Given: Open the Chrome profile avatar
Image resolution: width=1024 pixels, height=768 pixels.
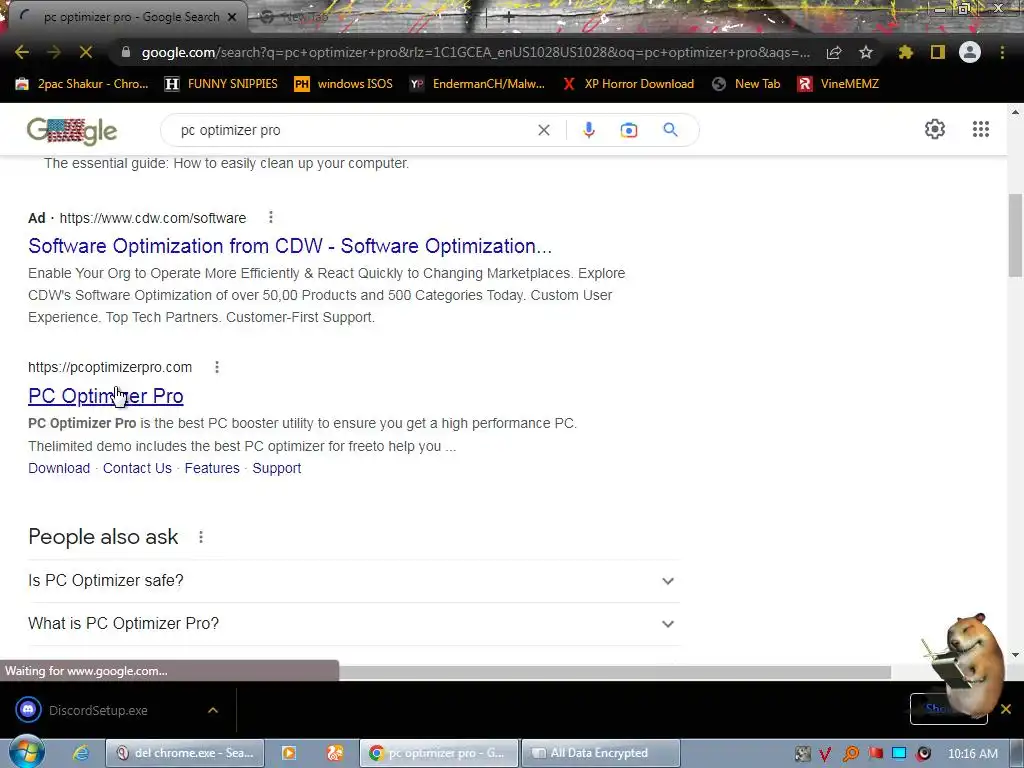Looking at the screenshot, I should click(970, 52).
